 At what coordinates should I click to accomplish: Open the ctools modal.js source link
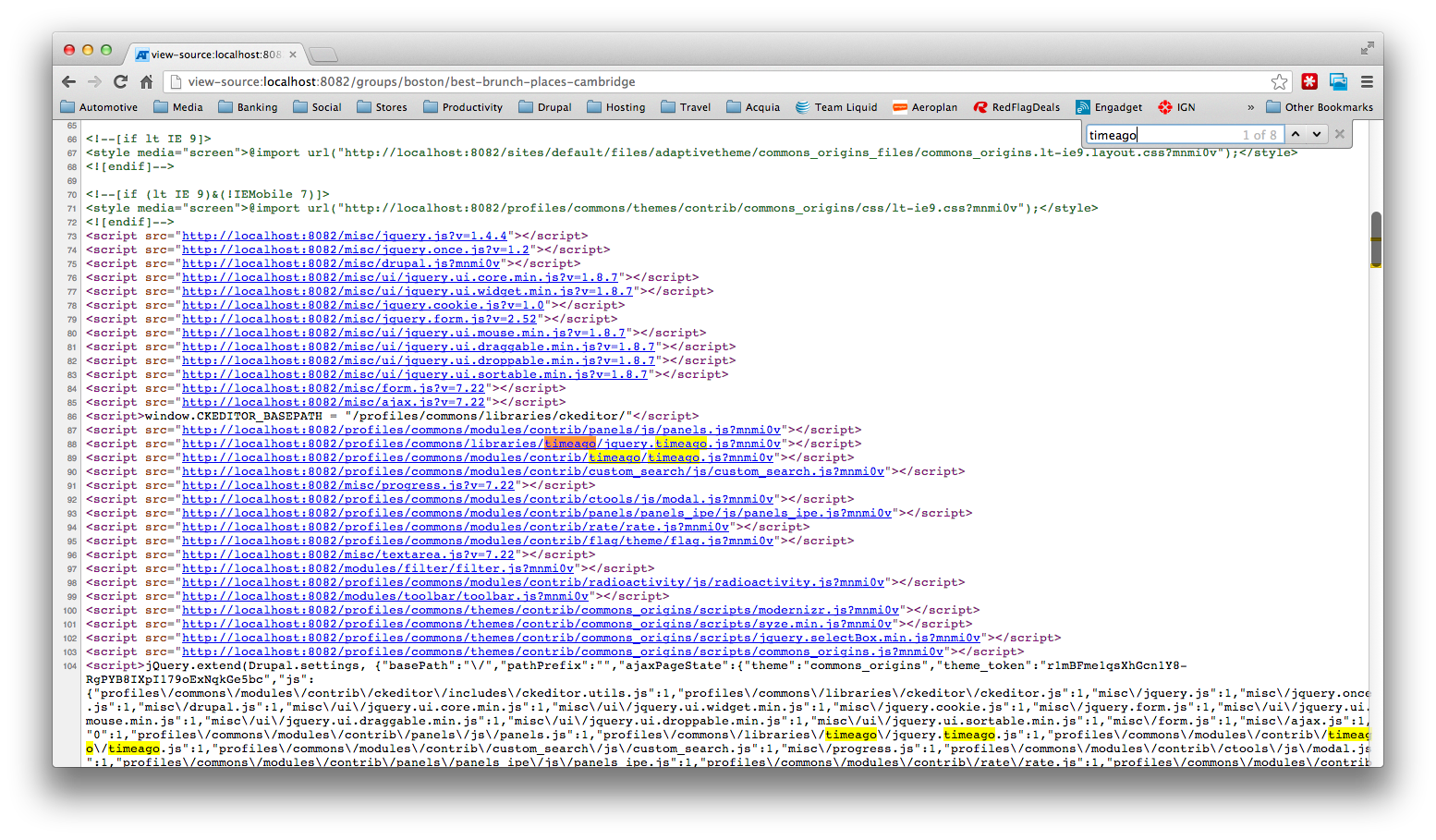[x=478, y=499]
